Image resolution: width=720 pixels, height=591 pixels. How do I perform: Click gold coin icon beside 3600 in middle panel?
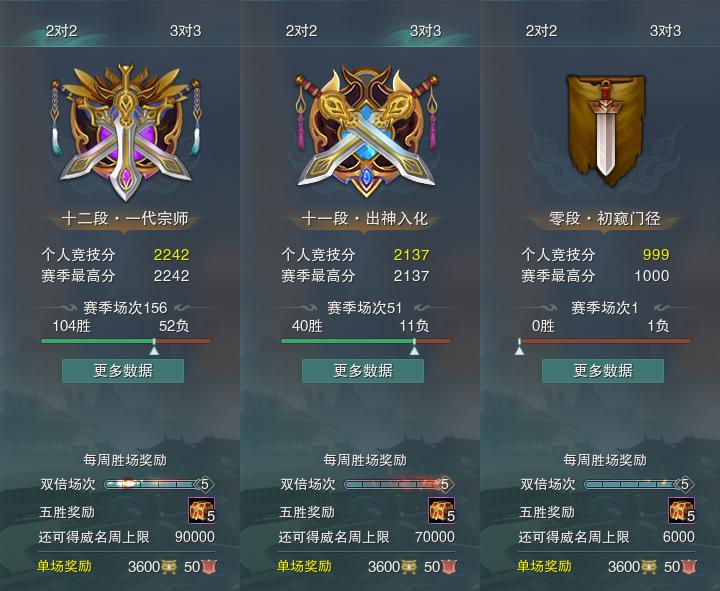pyautogui.click(x=409, y=567)
